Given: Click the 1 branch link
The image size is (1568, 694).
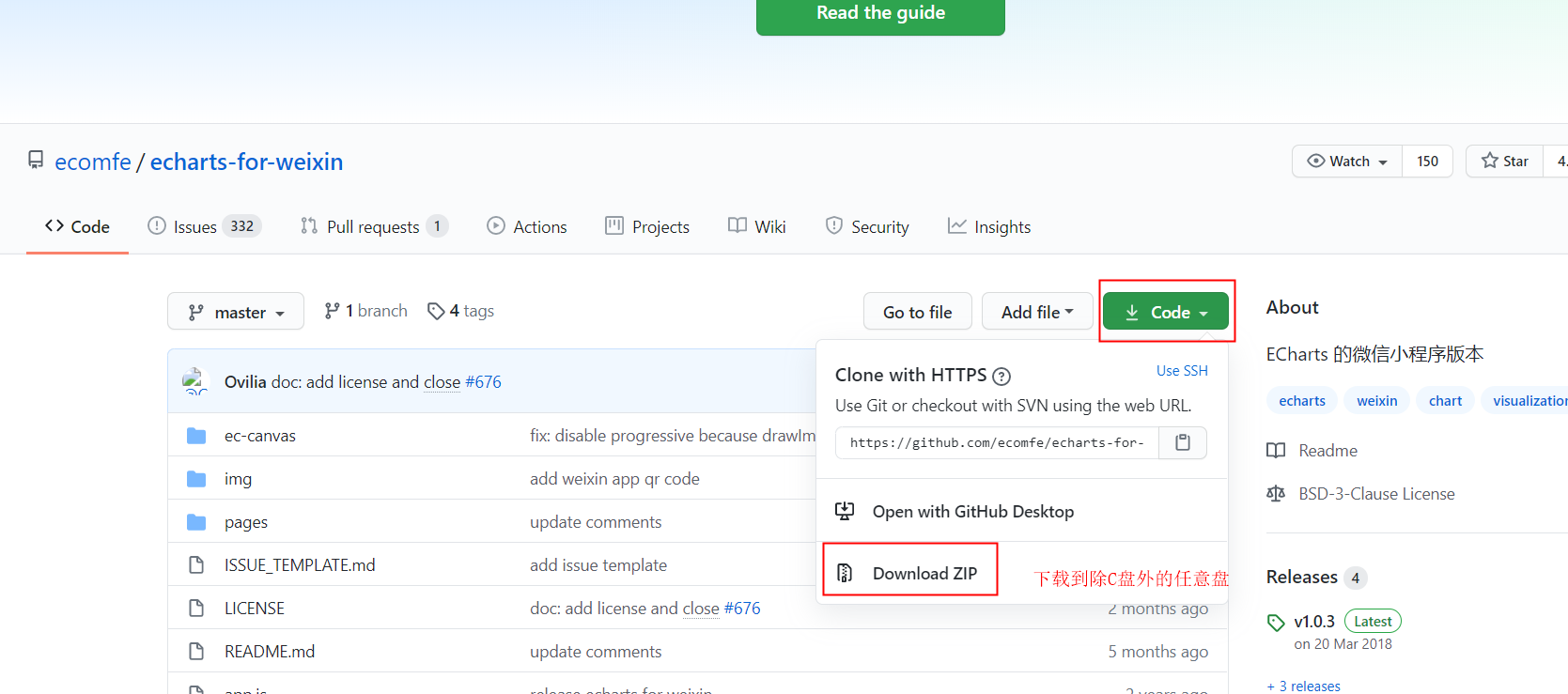Looking at the screenshot, I should [366, 311].
